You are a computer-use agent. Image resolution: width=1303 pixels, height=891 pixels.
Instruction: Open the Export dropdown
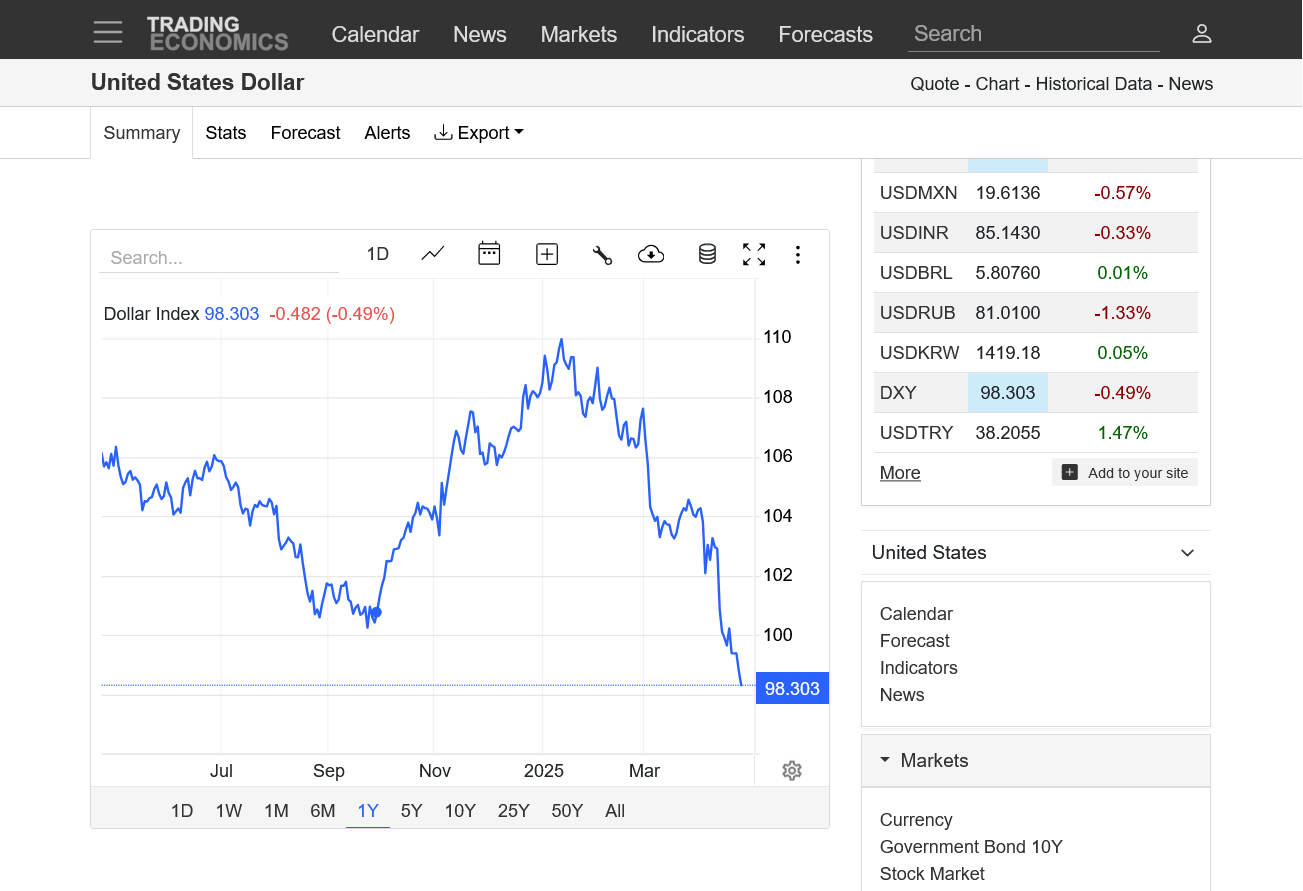pos(479,133)
